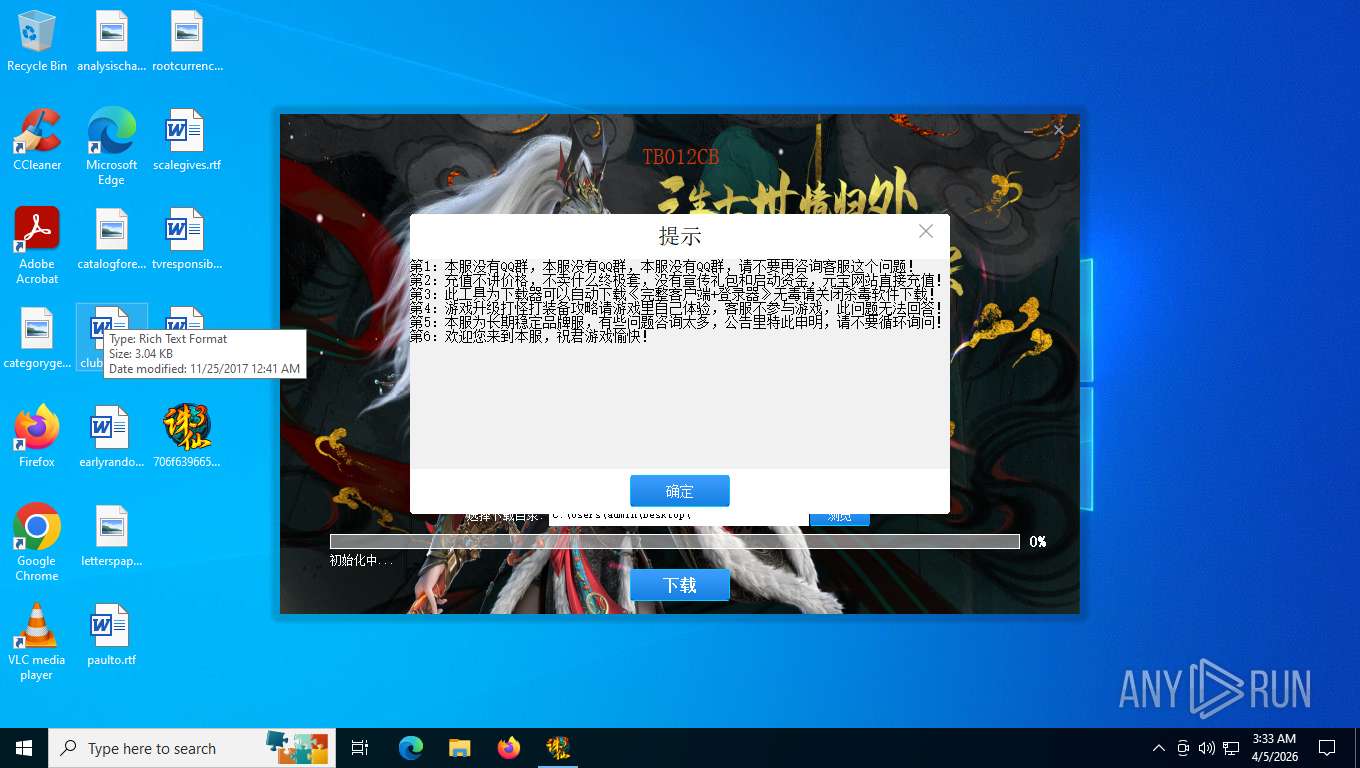This screenshot has width=1360, height=768.
Task: Click rule line starting 第2: 充值不讲价格
Action: (677, 281)
